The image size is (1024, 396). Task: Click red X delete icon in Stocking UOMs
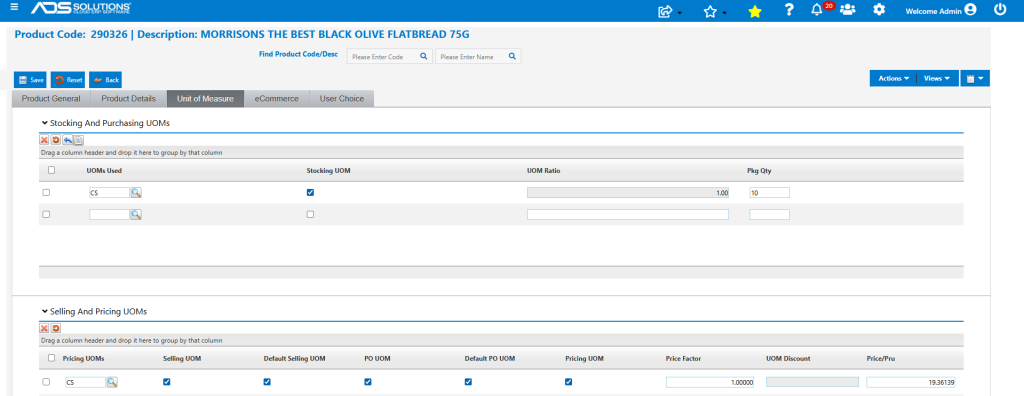pyautogui.click(x=44, y=140)
